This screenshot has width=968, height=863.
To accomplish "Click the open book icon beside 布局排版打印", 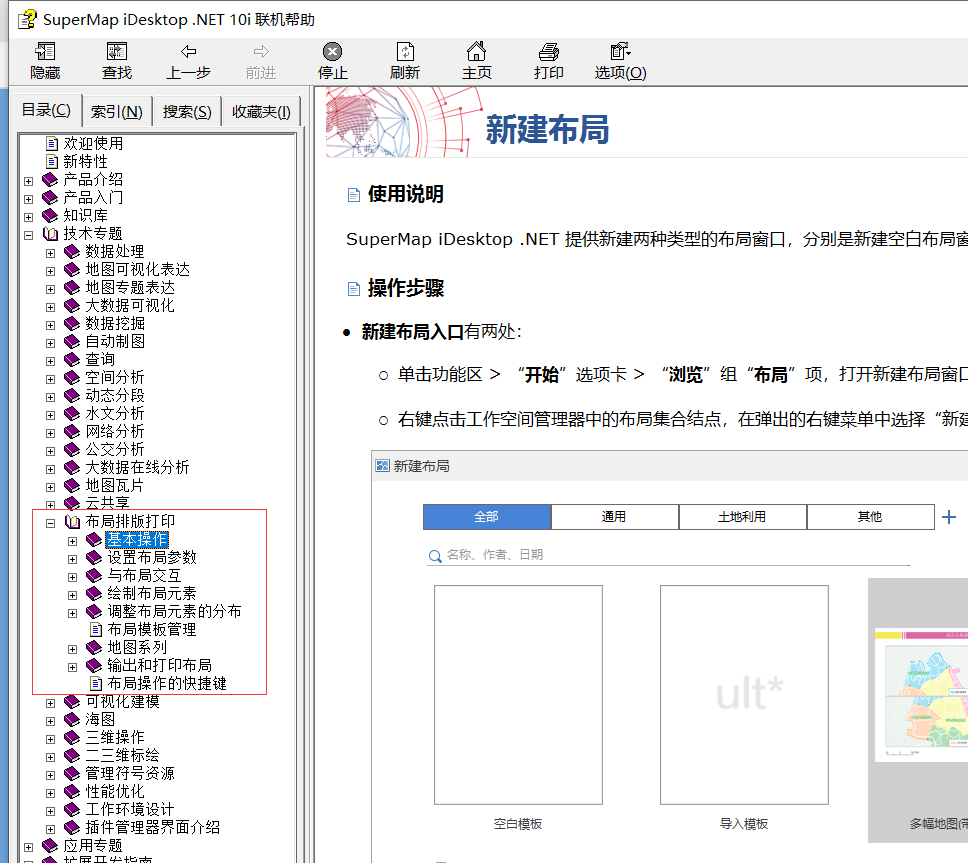I will point(72,522).
